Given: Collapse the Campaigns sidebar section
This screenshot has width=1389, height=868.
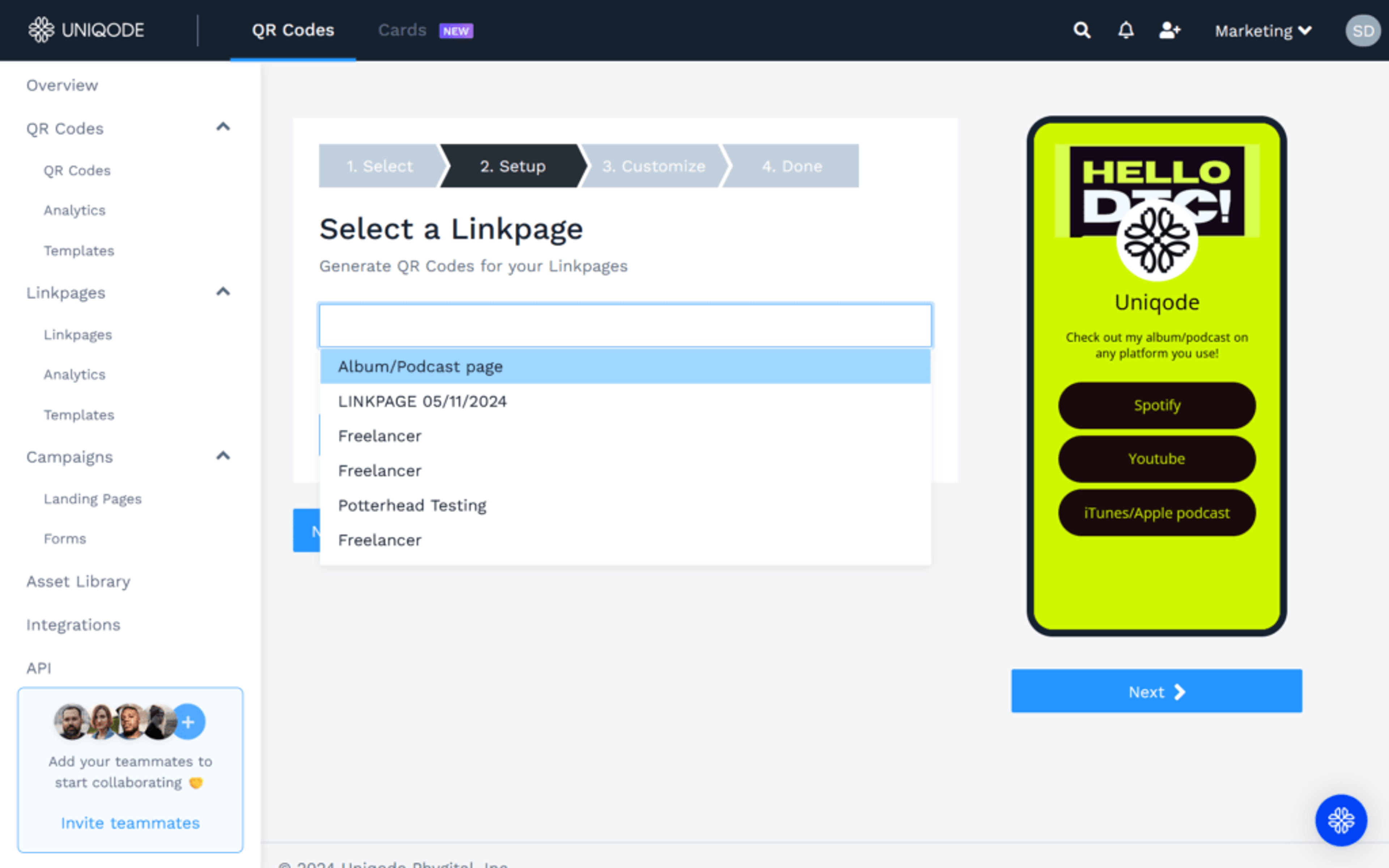Looking at the screenshot, I should (223, 456).
